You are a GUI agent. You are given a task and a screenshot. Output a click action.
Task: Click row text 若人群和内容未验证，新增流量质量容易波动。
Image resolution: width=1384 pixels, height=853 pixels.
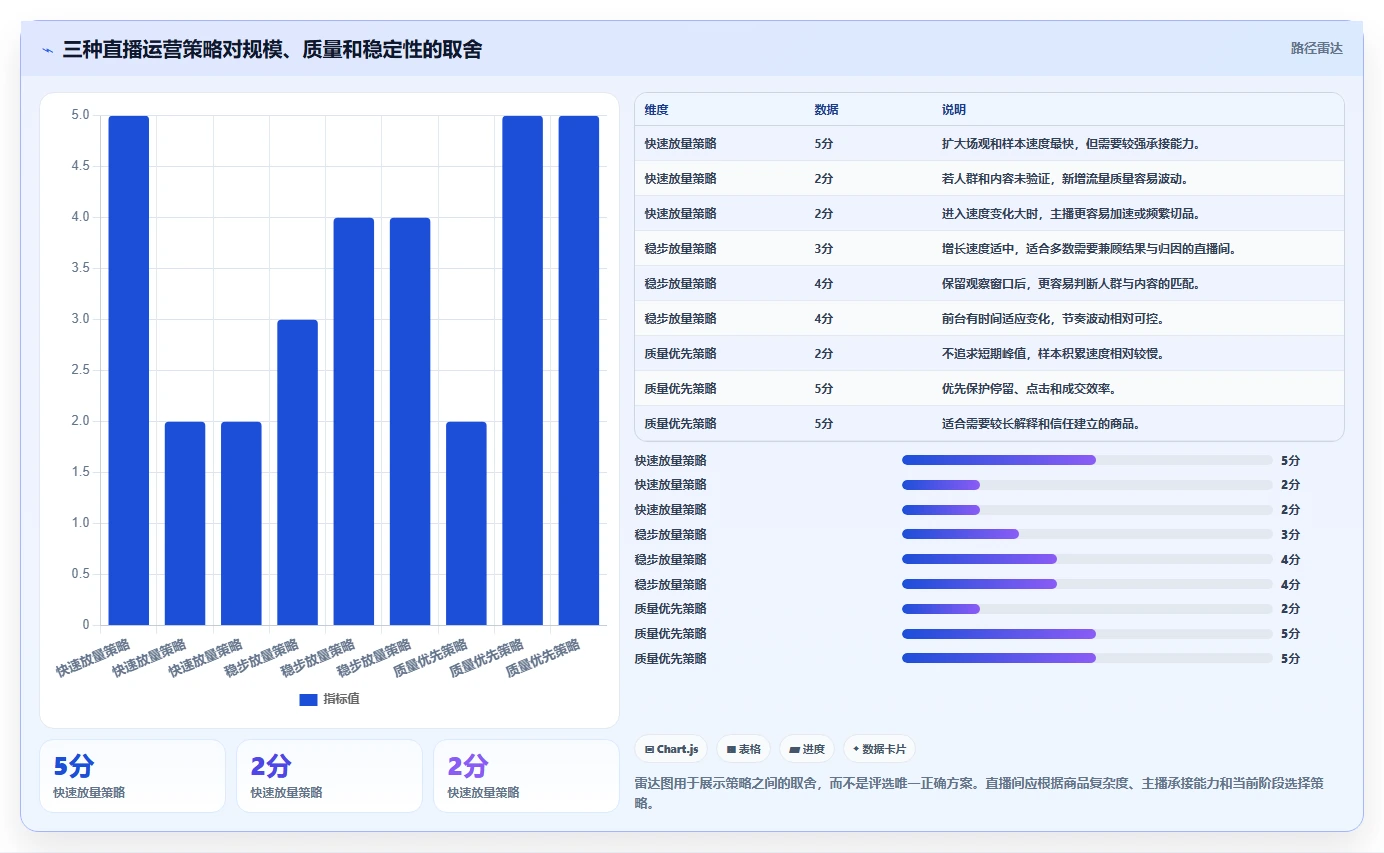[x=1064, y=179]
